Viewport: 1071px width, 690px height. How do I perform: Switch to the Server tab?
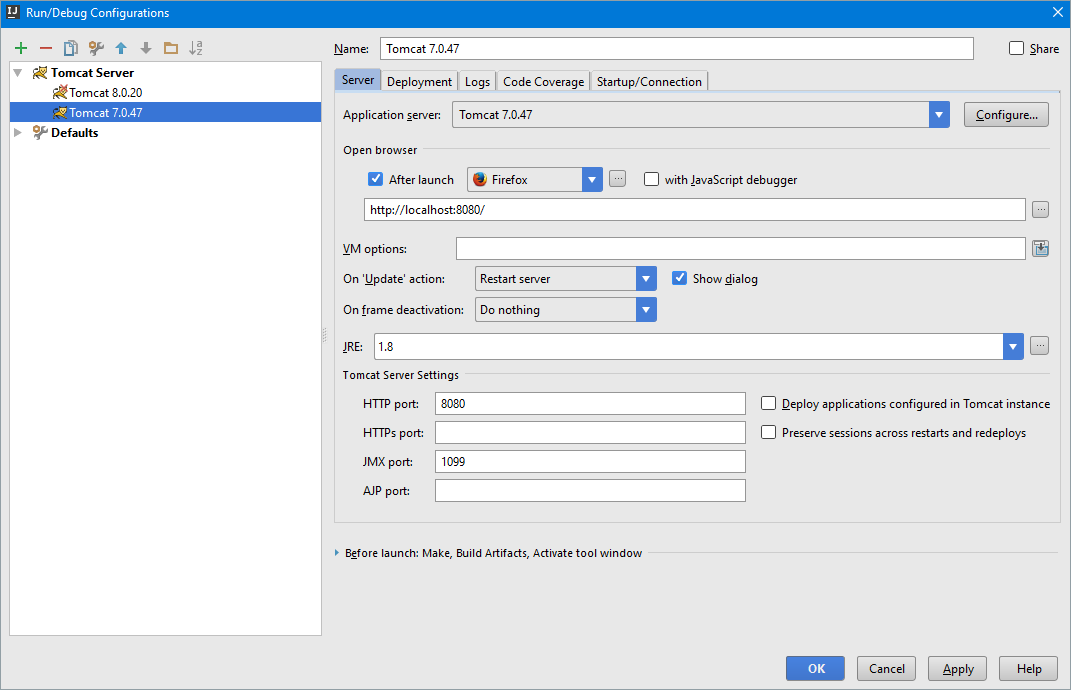[x=358, y=80]
